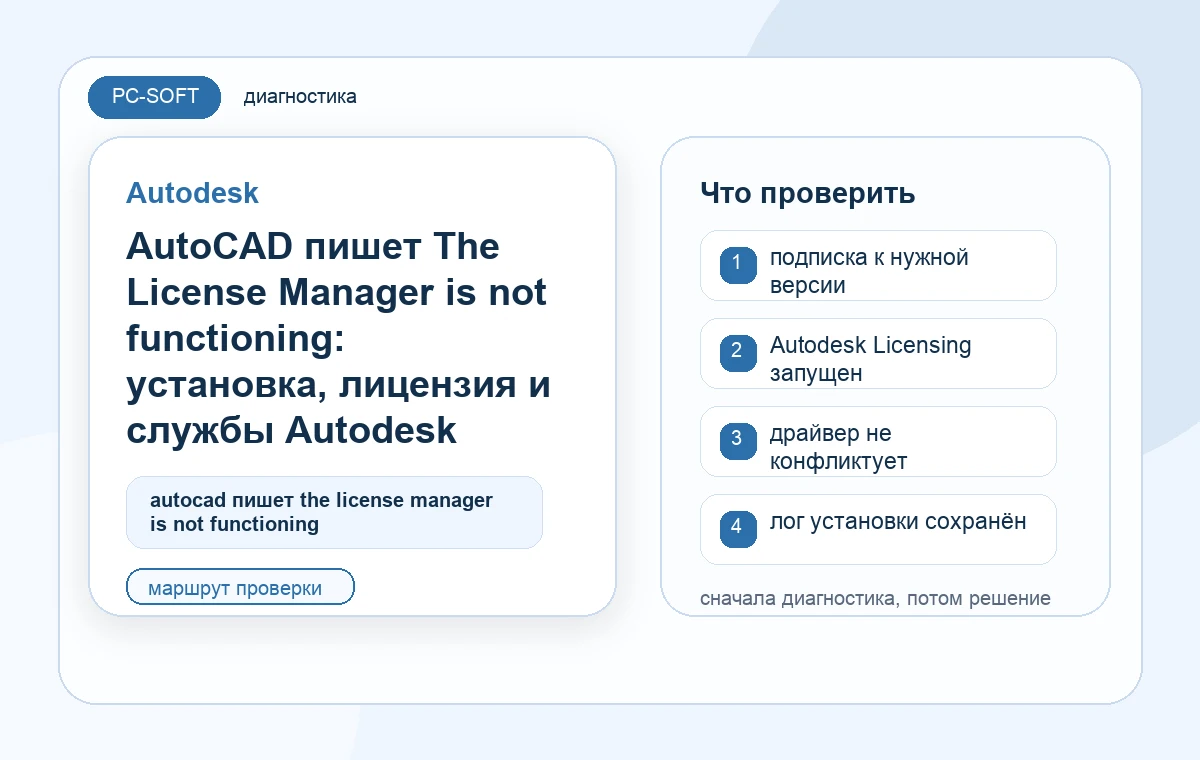1200x760 pixels.
Task: Select 'Autodesk Licensing запущен' item
Action: tap(878, 353)
